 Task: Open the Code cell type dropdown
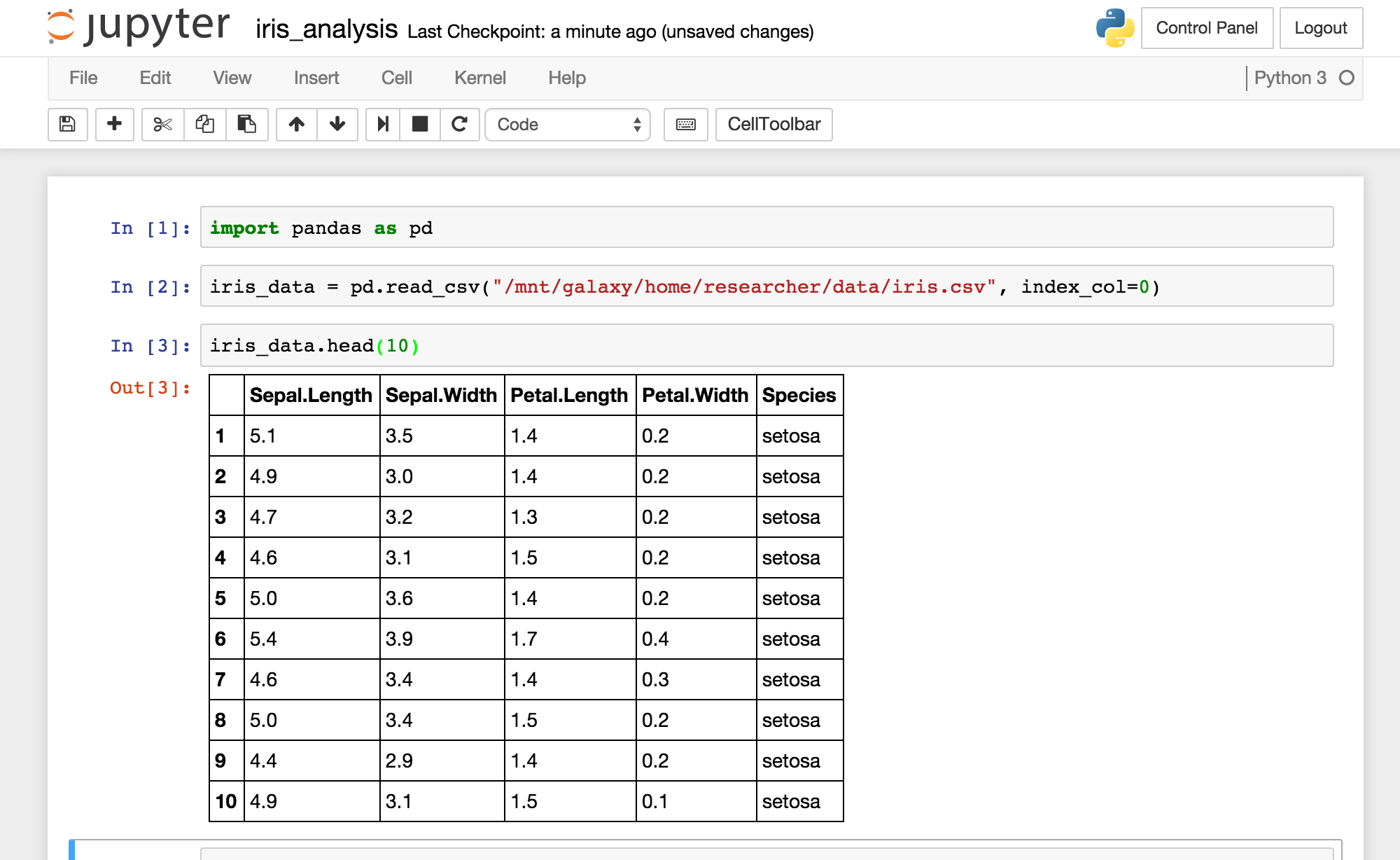tap(568, 125)
